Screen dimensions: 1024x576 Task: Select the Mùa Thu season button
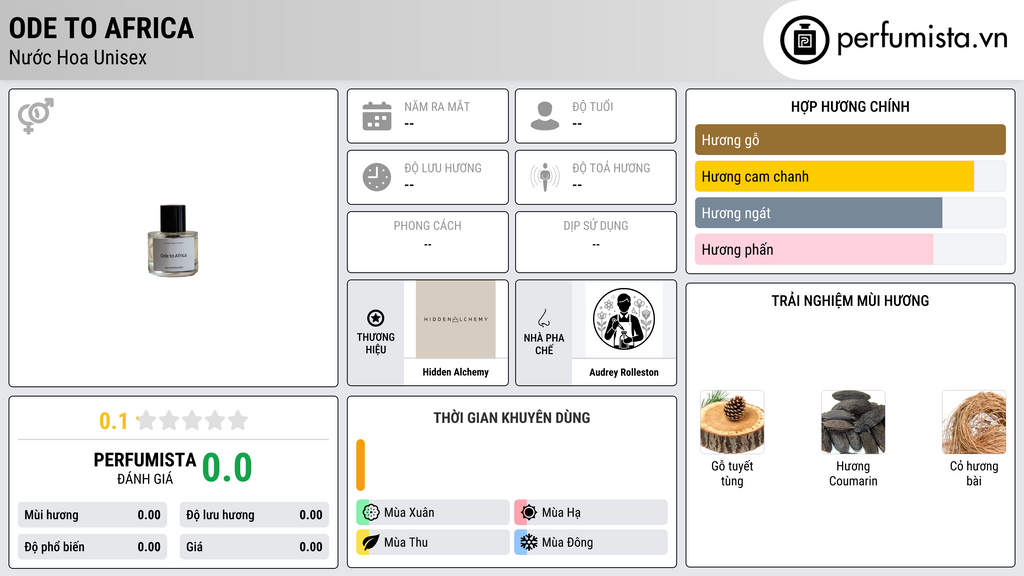(433, 542)
